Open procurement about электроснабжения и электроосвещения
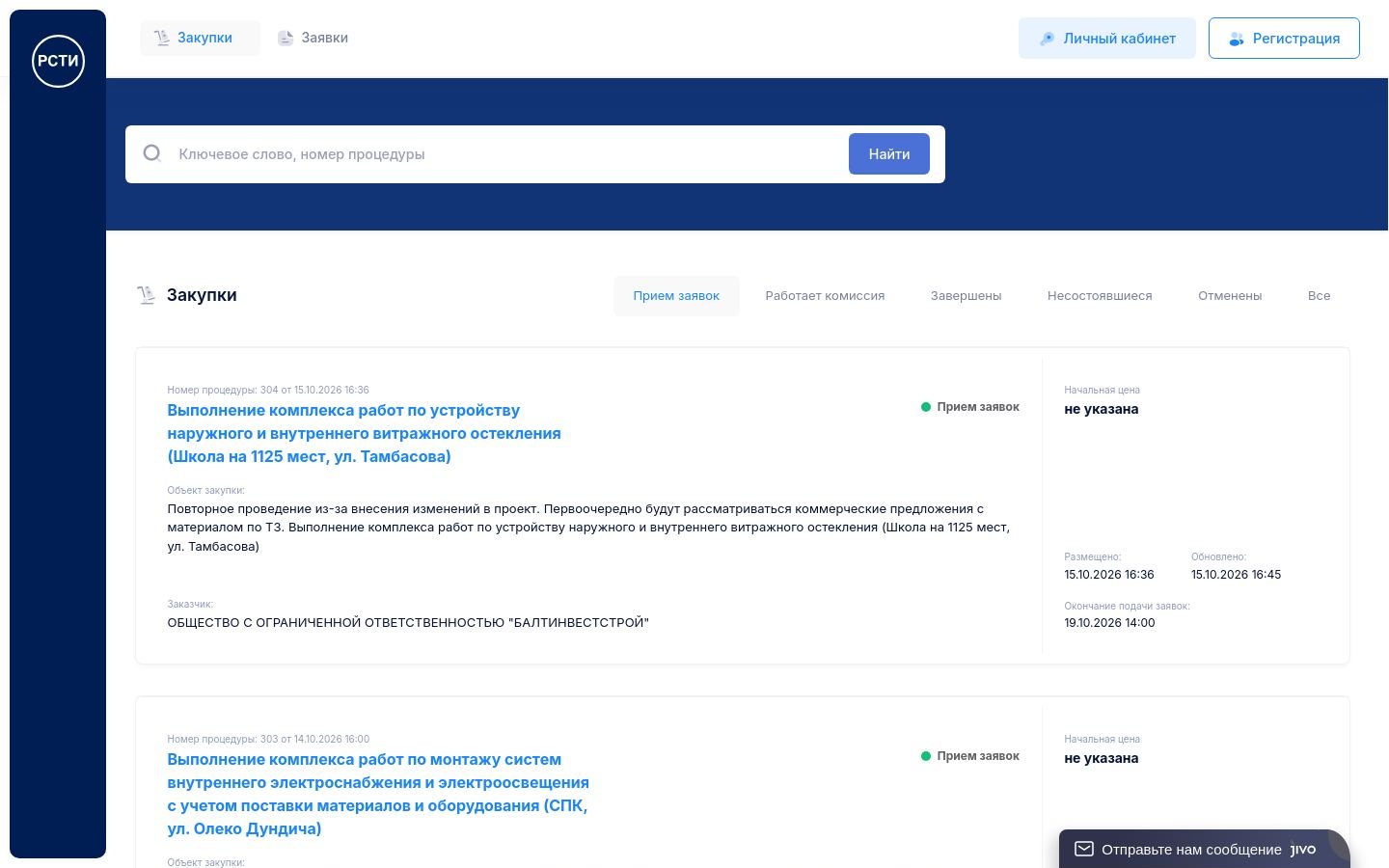Image resolution: width=1389 pixels, height=868 pixels. click(x=378, y=795)
